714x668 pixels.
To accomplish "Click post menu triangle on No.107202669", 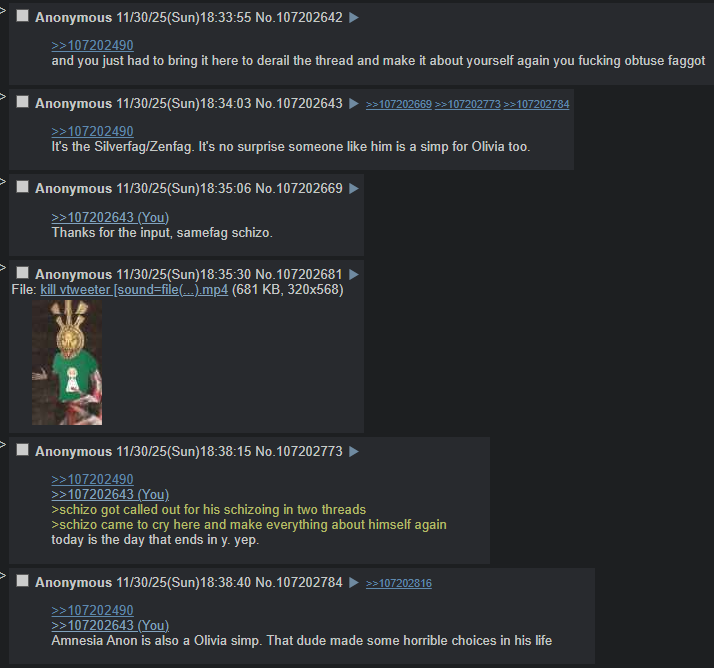I will 354,189.
